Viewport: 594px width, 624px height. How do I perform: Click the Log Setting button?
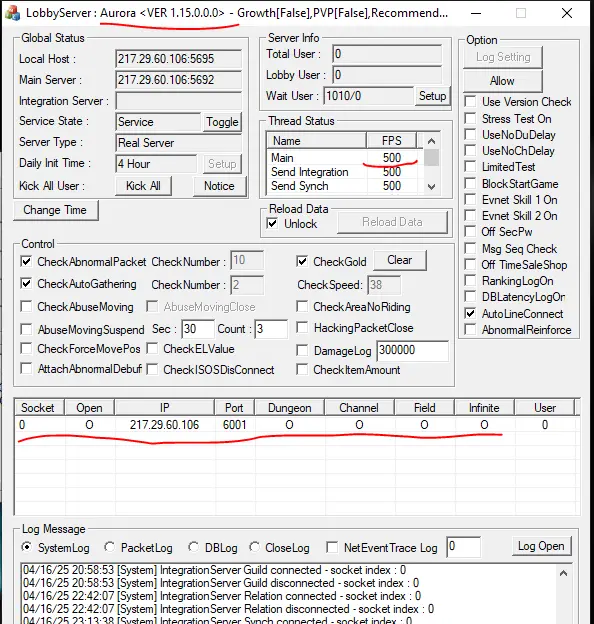pos(503,57)
